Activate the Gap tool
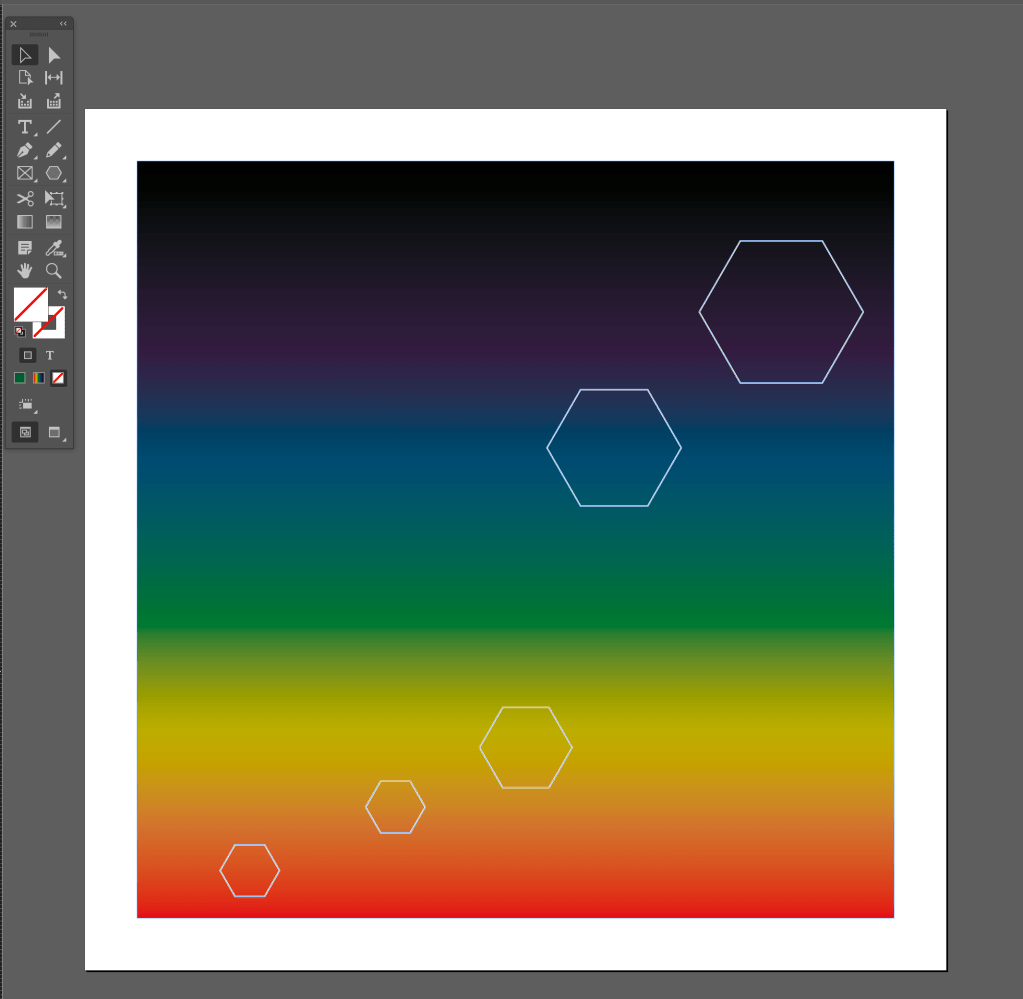 (54, 78)
